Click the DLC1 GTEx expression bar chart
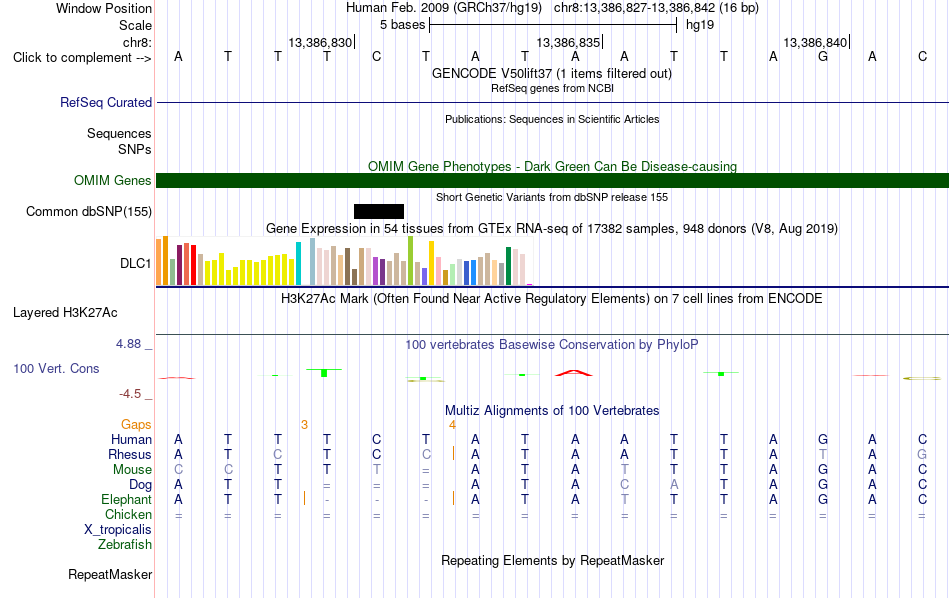 [344, 261]
